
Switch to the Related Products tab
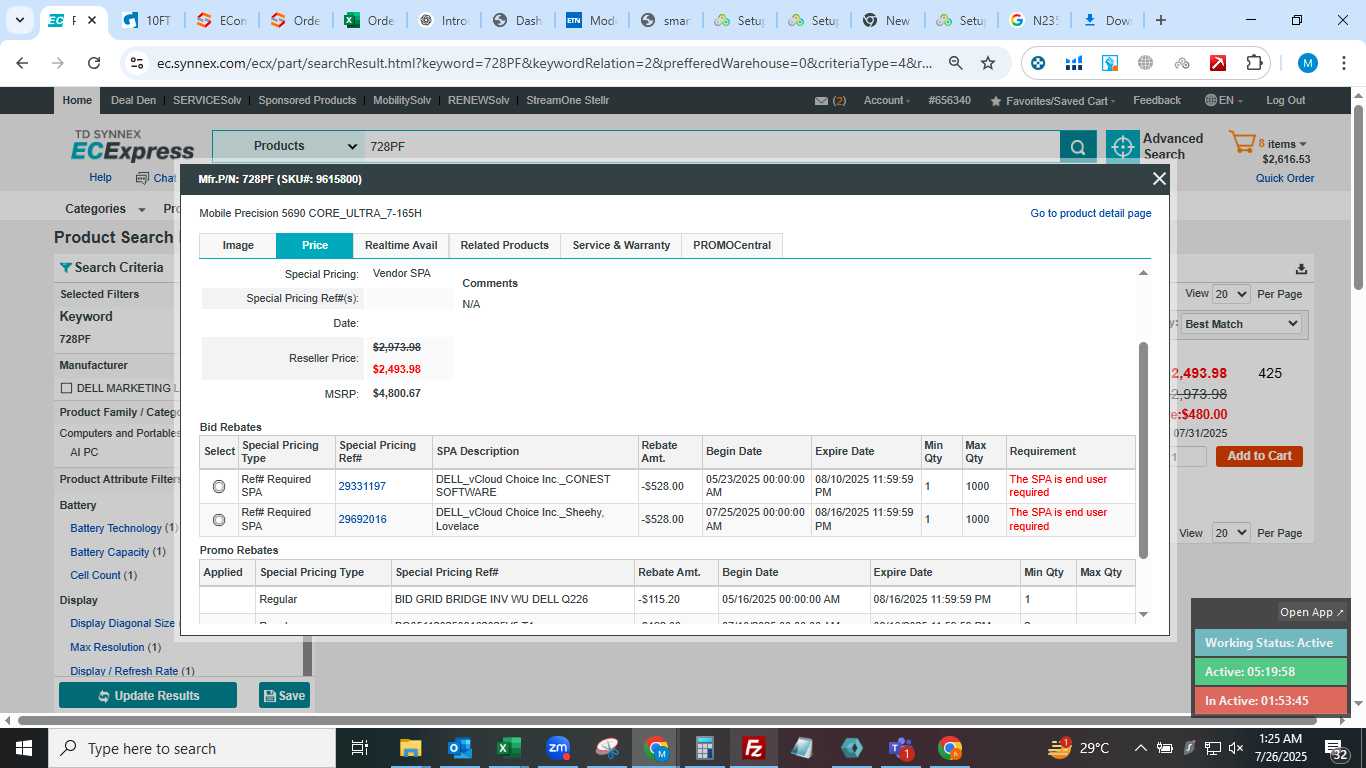point(505,246)
